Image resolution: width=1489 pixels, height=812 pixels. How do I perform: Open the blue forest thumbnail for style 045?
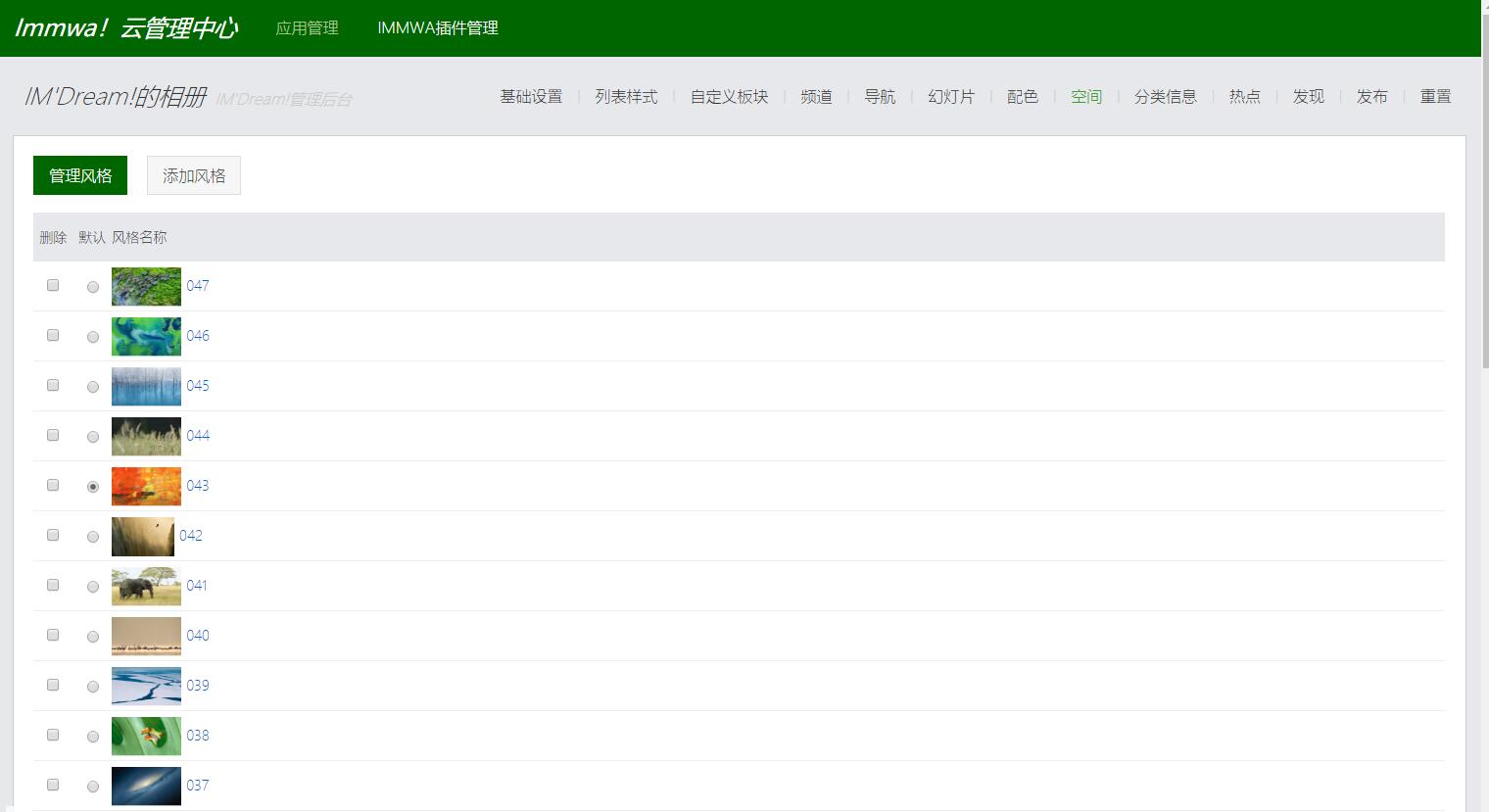146,386
